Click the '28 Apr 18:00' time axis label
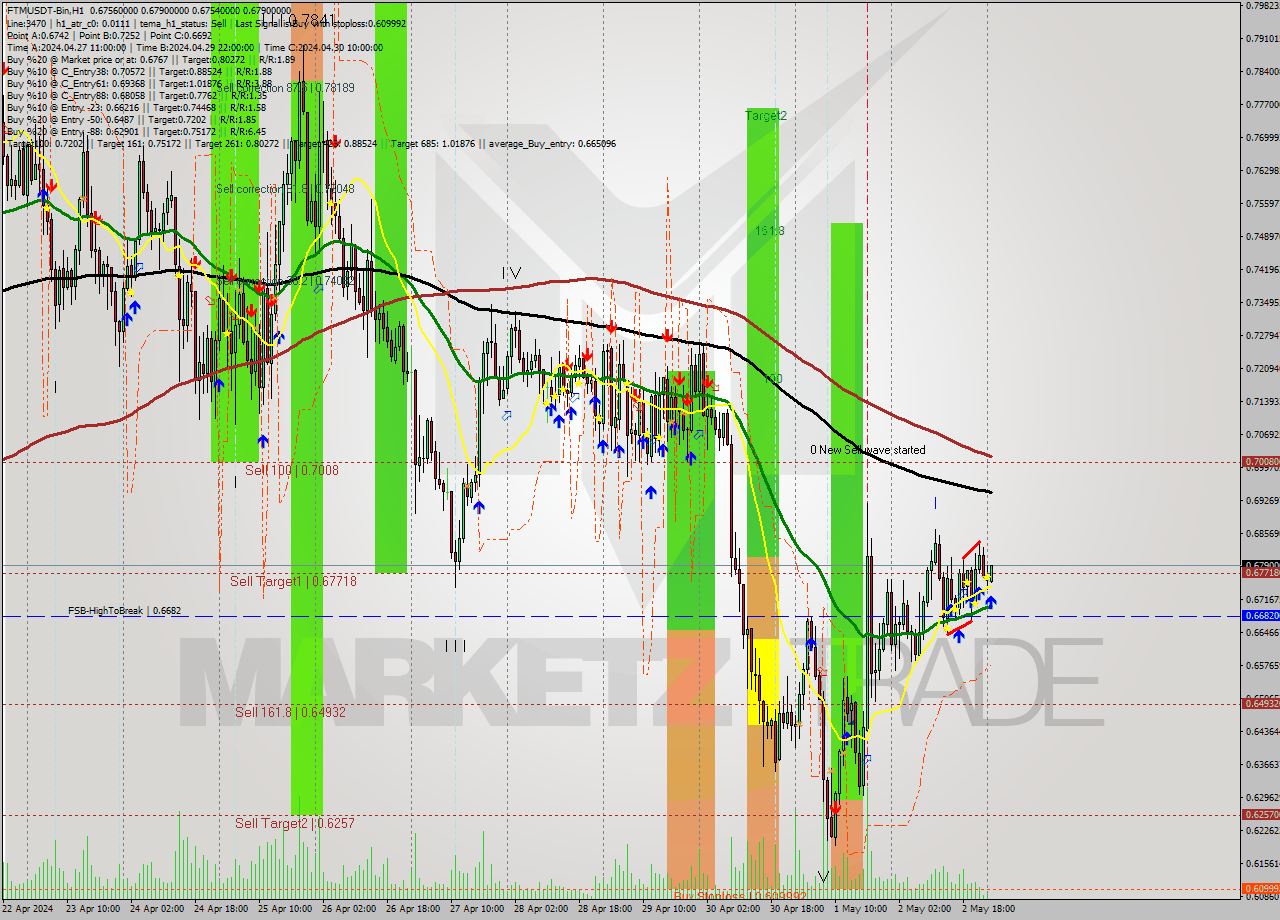1280x920 pixels. (x=605, y=910)
